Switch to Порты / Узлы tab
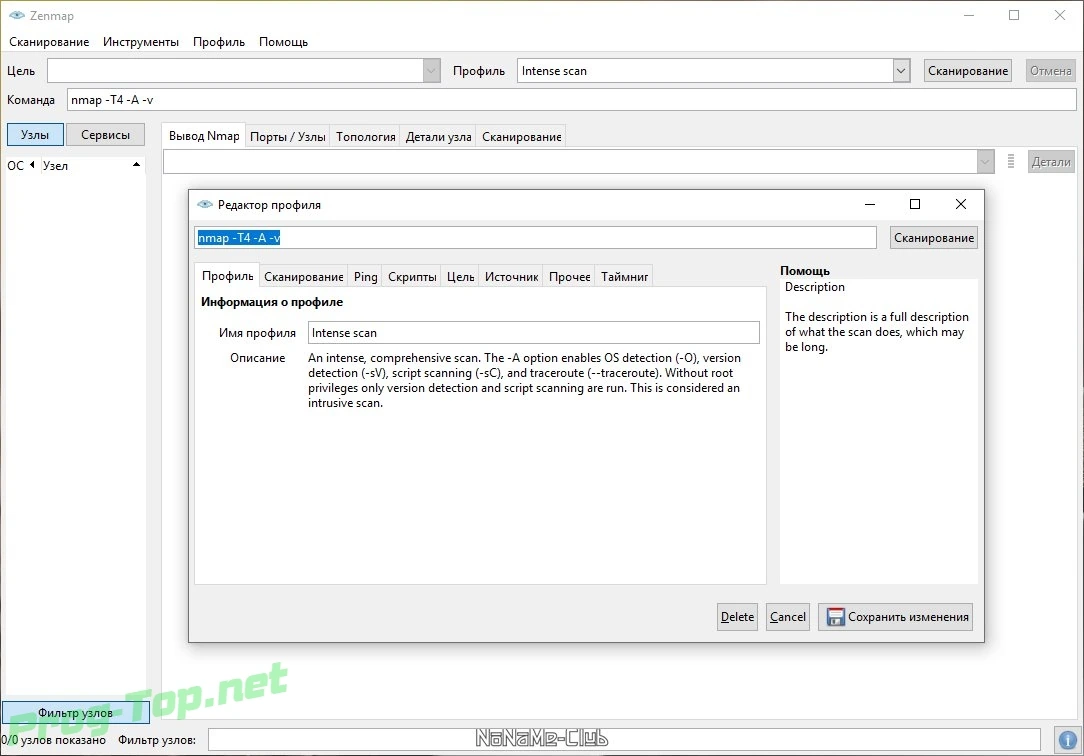Image resolution: width=1084 pixels, height=756 pixels. [288, 137]
